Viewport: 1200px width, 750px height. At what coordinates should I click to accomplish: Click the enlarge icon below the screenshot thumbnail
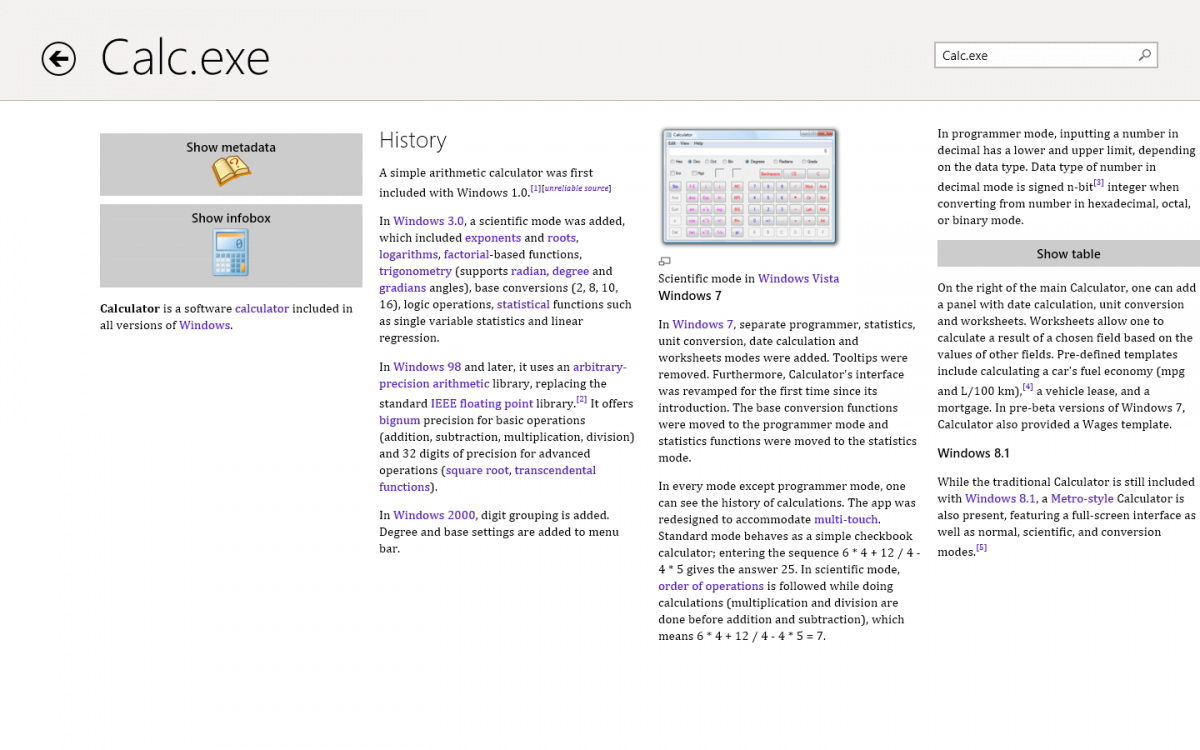665,261
